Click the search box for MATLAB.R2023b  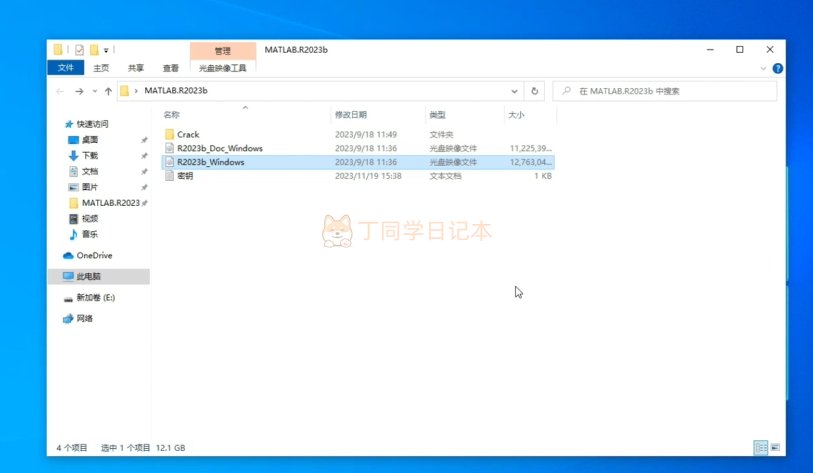click(x=665, y=91)
